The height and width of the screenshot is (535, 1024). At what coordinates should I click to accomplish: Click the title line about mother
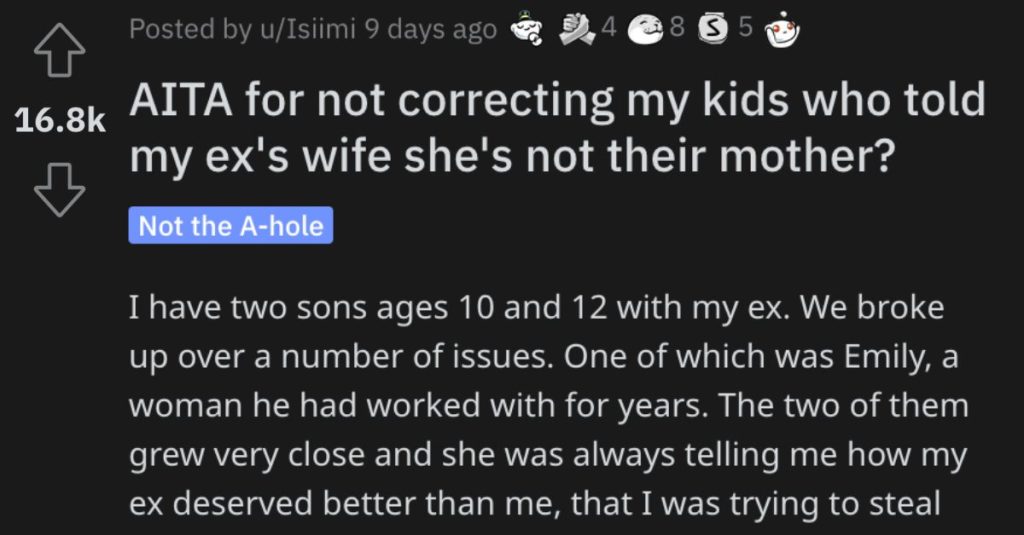[511, 157]
